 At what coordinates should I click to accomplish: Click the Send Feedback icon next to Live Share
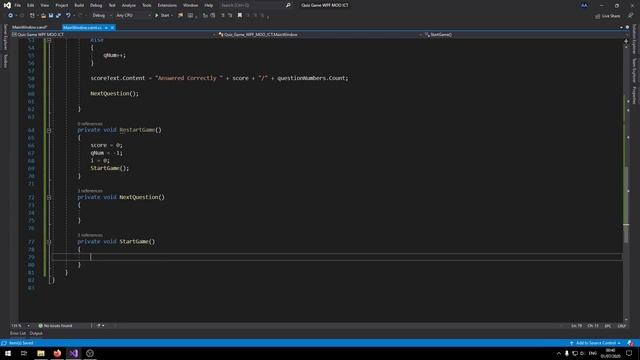click(630, 16)
